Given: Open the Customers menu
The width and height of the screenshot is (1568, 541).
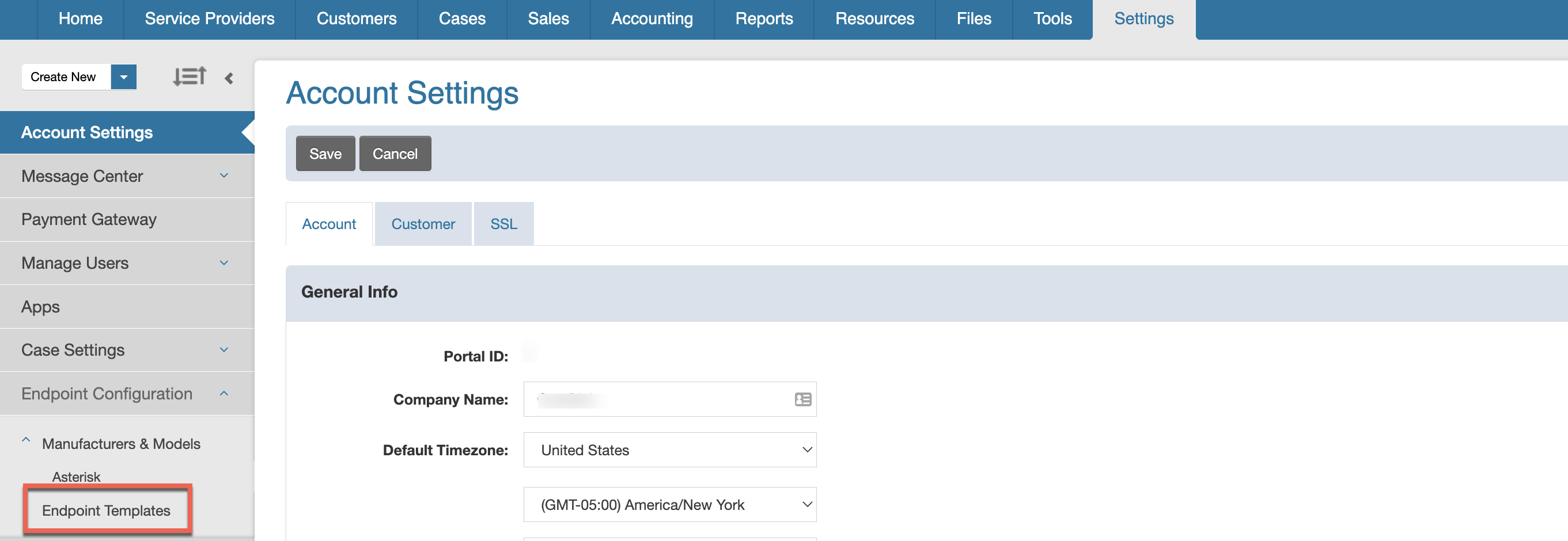Looking at the screenshot, I should coord(357,19).
